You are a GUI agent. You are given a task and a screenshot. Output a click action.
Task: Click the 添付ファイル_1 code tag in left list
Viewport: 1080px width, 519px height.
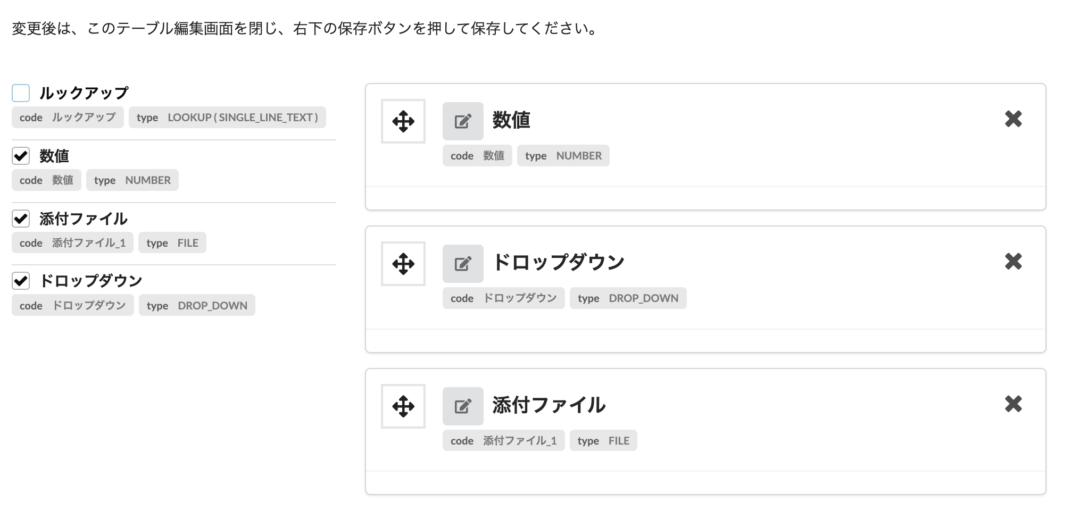(x=73, y=243)
